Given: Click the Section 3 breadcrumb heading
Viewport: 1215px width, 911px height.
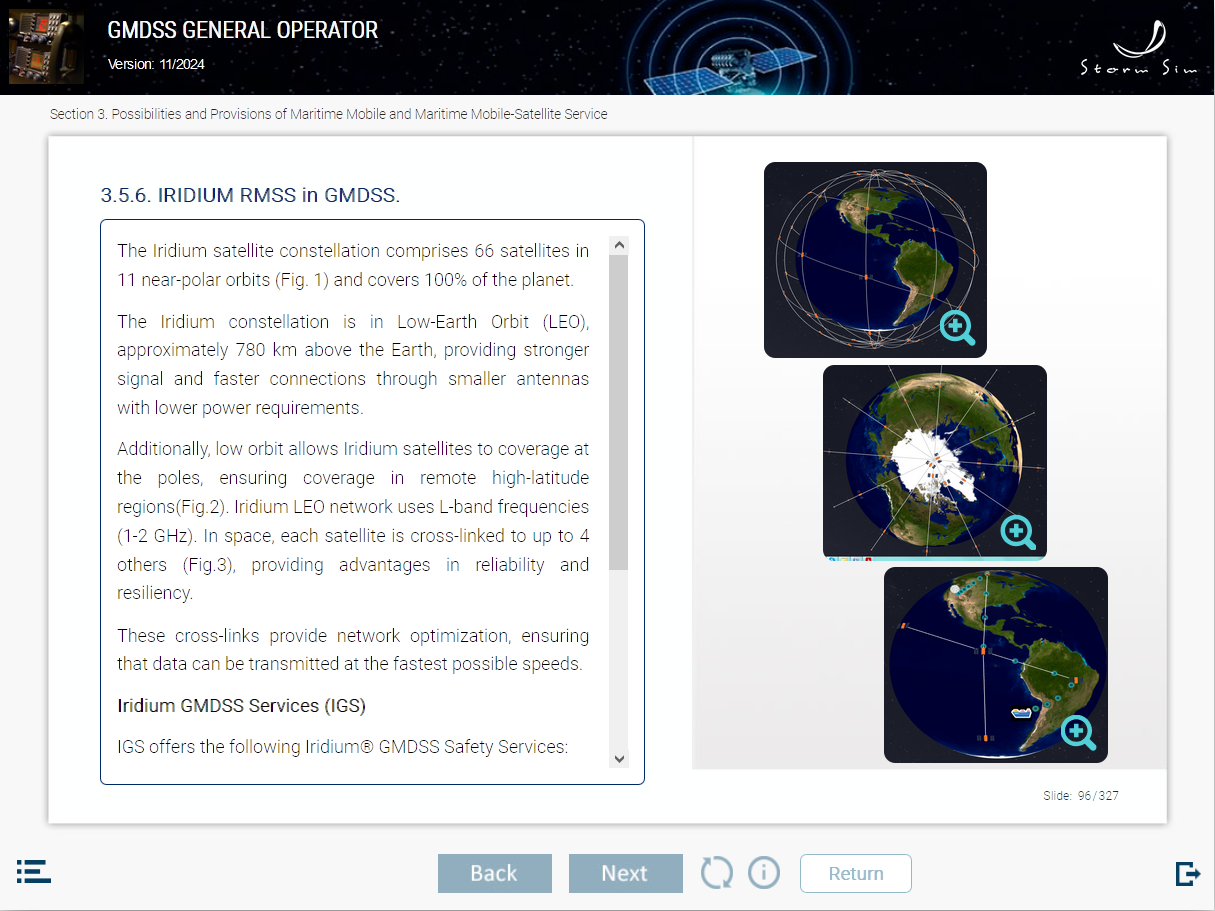Looking at the screenshot, I should (x=328, y=114).
